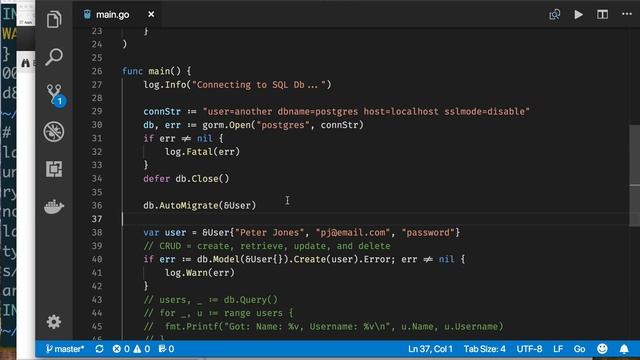Open the More Actions ellipsis menu

coord(627,14)
